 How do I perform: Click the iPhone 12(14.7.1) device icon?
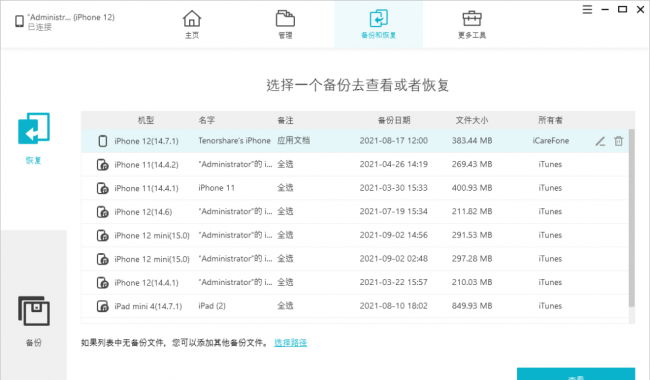coord(102,141)
